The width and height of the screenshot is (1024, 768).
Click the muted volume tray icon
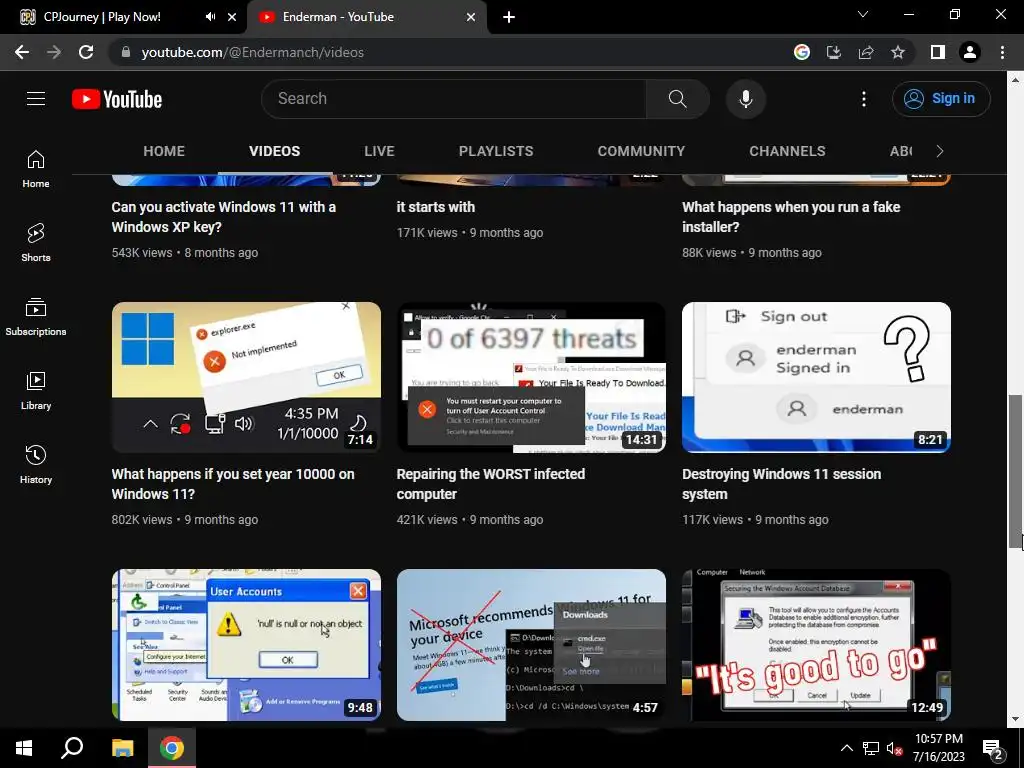(893, 748)
